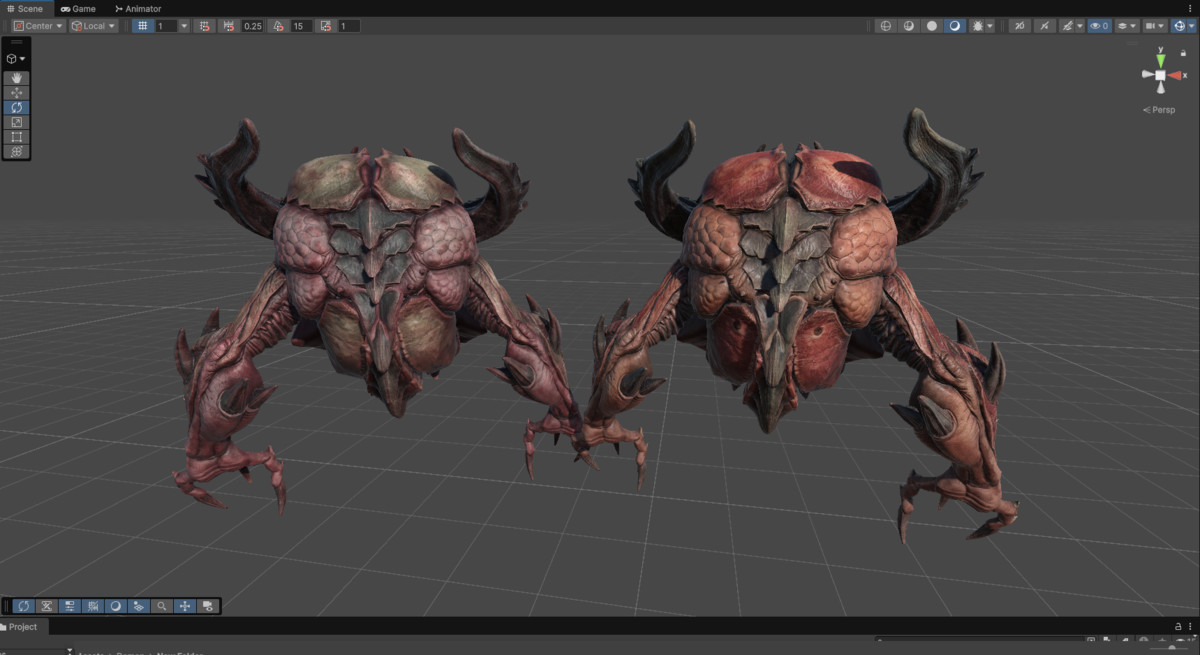1200x655 pixels.
Task: Click the four-arrow move icon in bottom overlay
Action: pos(185,606)
